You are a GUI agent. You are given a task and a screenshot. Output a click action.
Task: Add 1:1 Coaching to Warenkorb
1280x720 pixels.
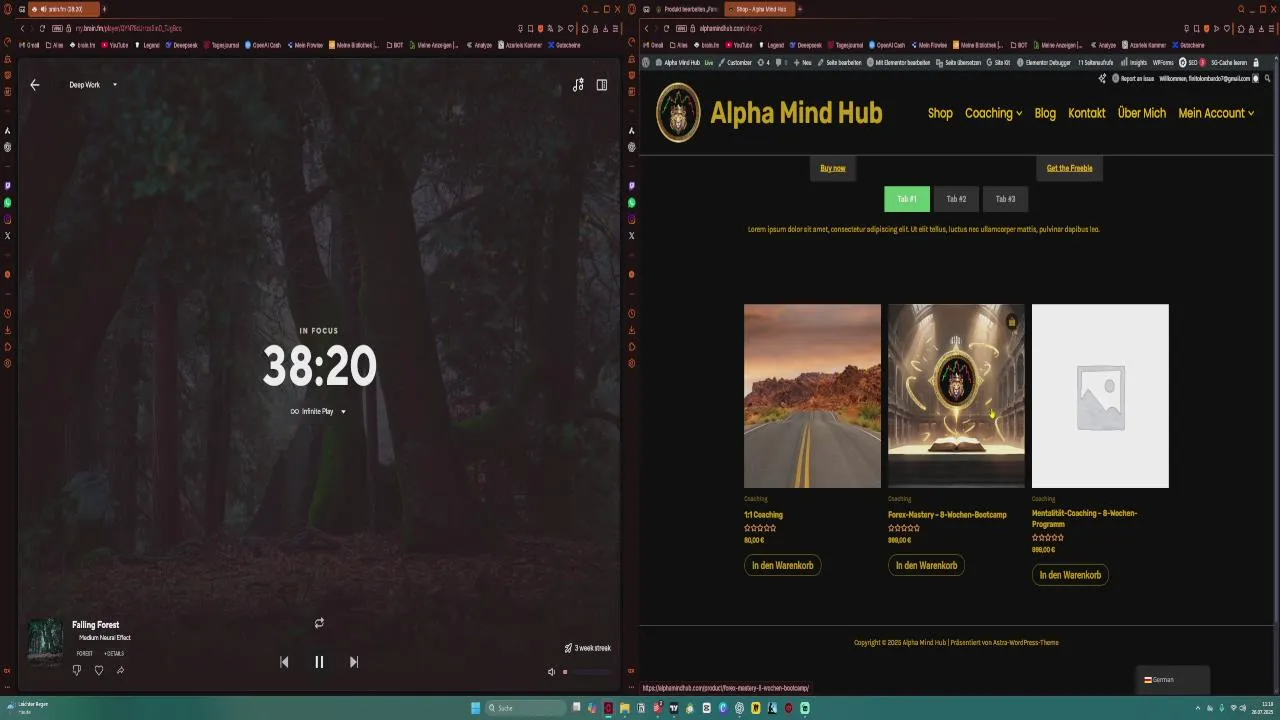pos(782,565)
